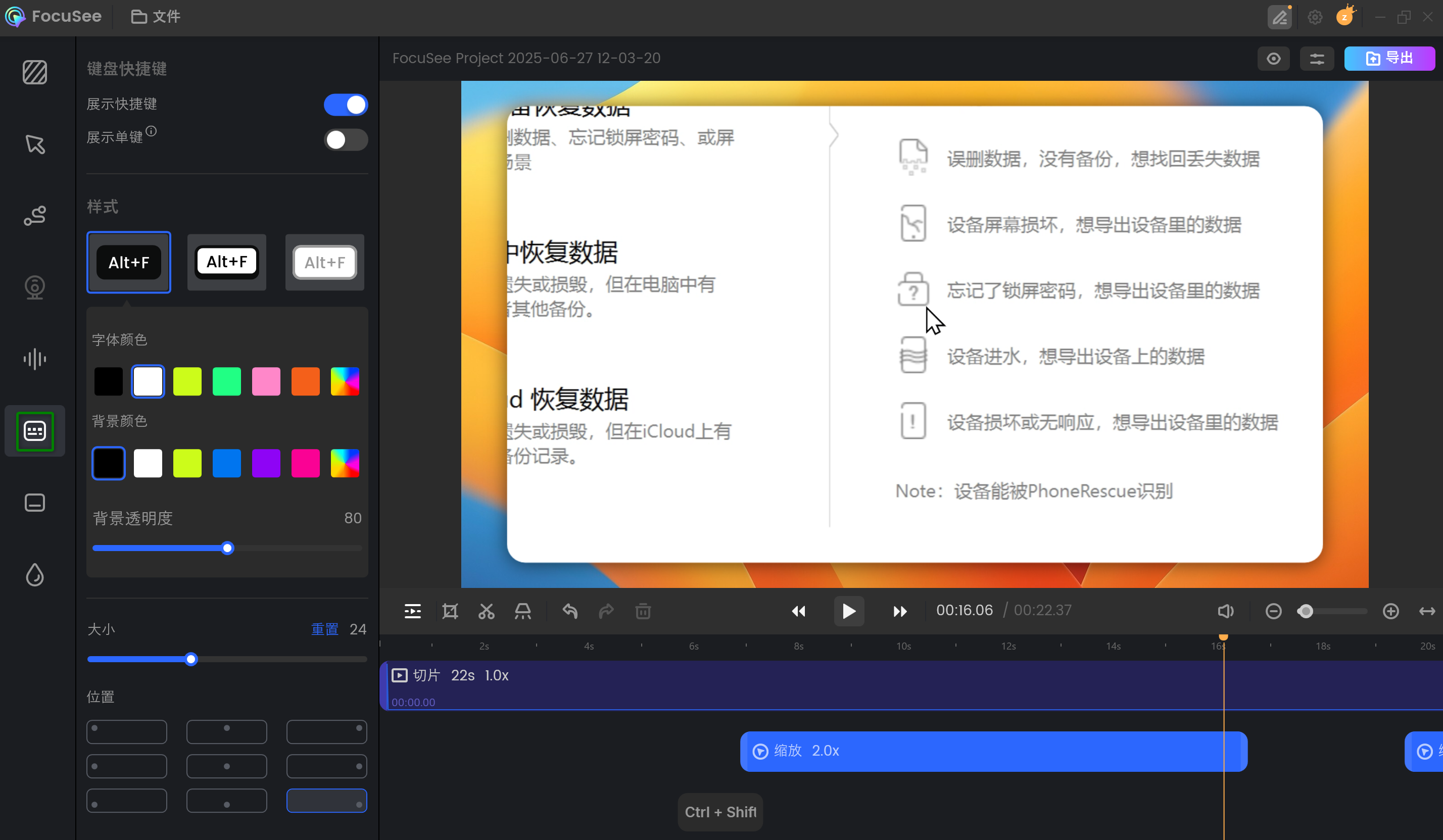Image resolution: width=1443 pixels, height=840 pixels.
Task: Pick pink font color swatch
Action: point(266,381)
